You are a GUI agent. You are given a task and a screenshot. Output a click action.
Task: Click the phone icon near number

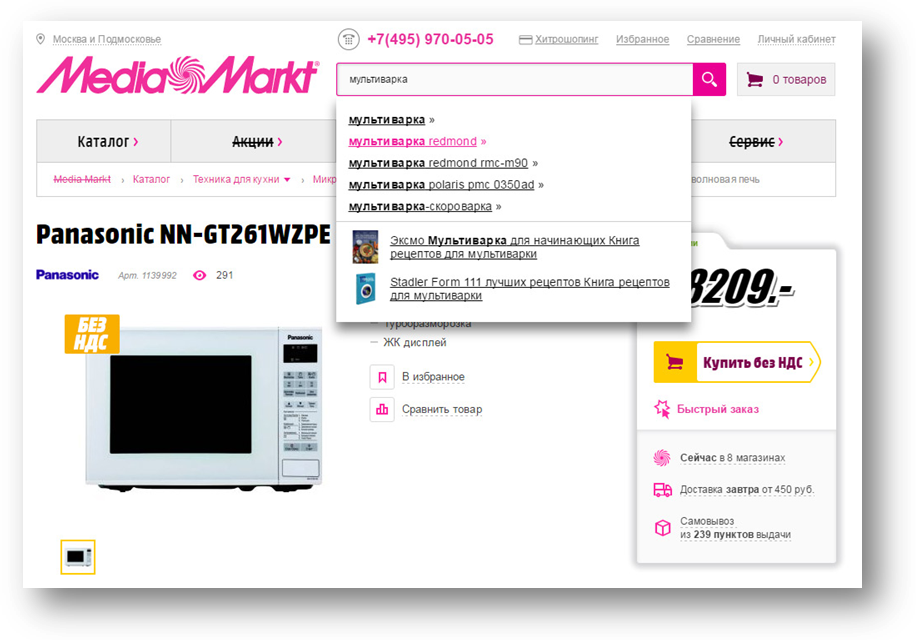coord(349,40)
